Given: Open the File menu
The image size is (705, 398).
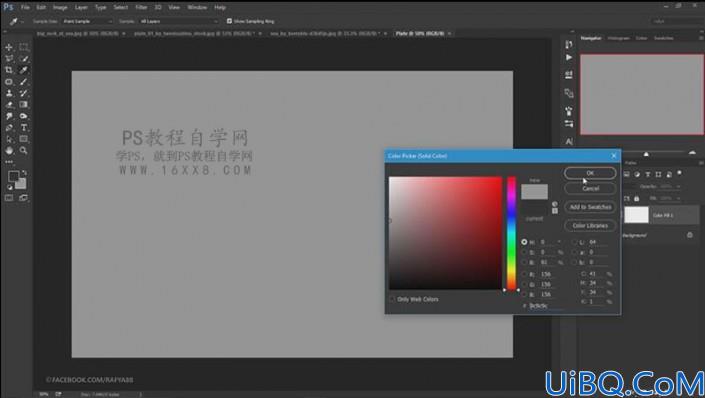Looking at the screenshot, I should point(25,7).
